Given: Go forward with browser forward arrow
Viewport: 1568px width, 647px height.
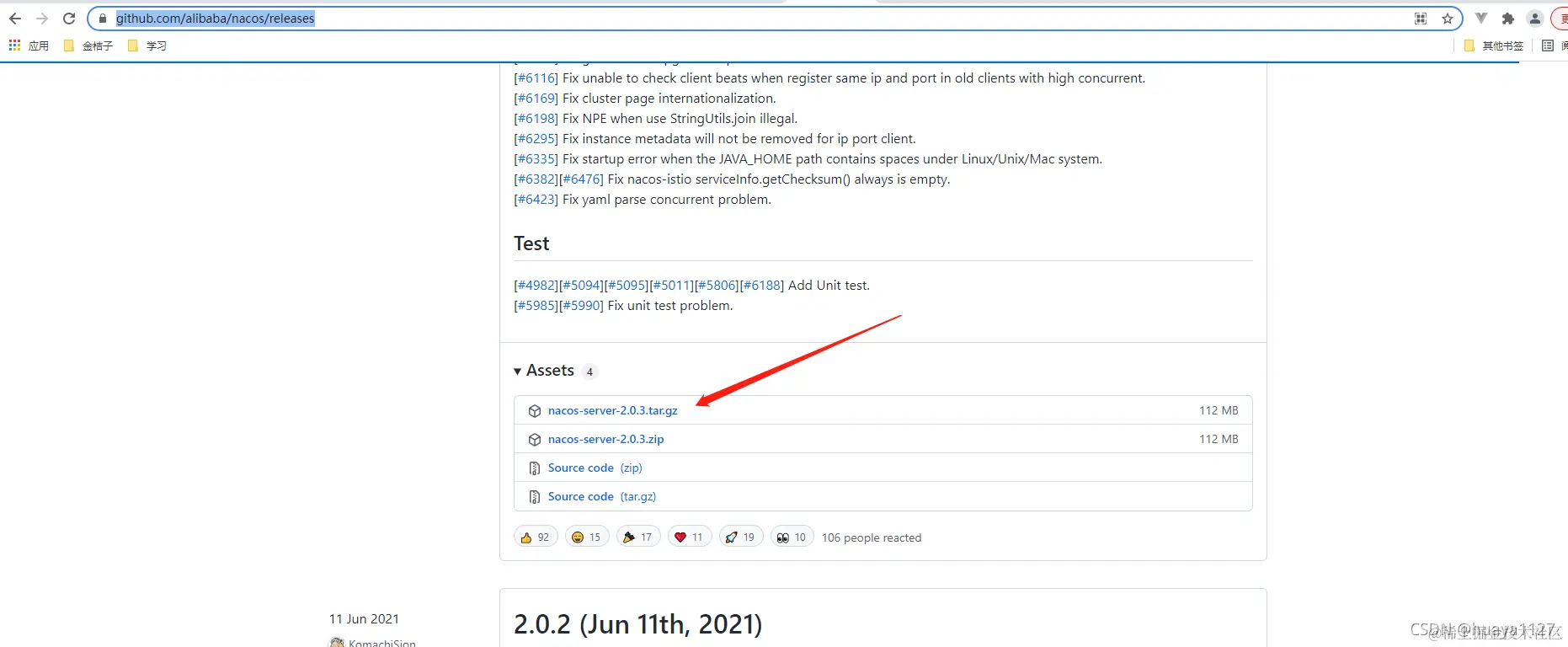Looking at the screenshot, I should 42,19.
